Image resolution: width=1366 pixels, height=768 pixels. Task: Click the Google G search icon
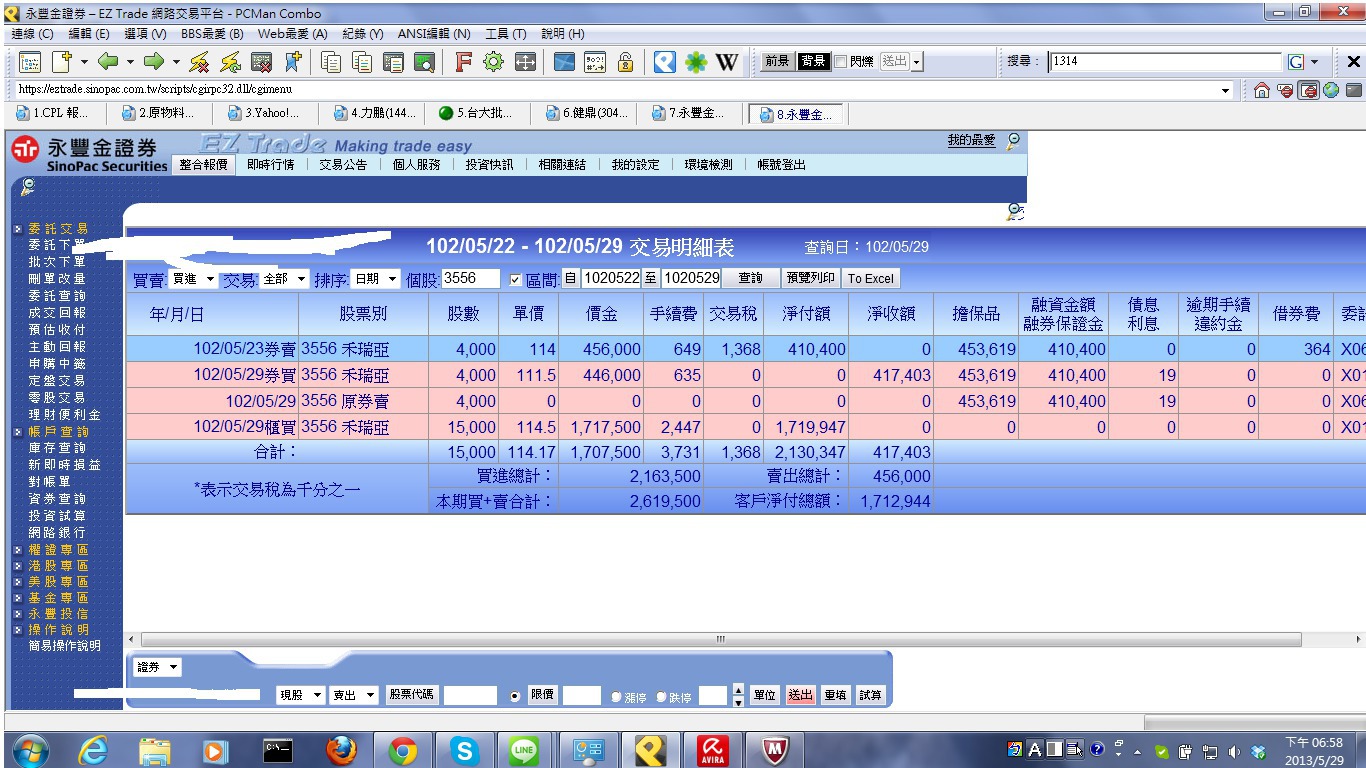[1296, 62]
